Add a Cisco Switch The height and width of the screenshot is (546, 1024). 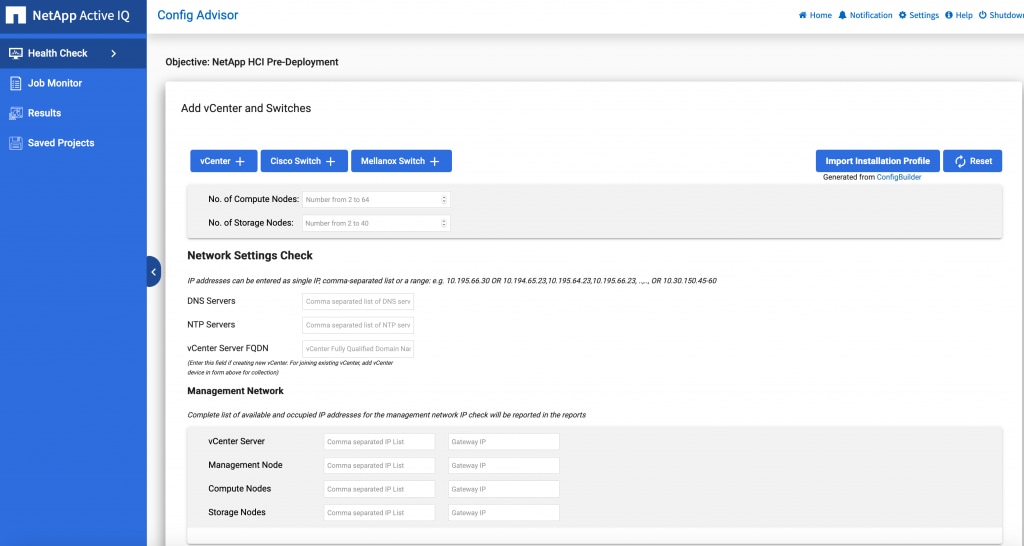303,161
